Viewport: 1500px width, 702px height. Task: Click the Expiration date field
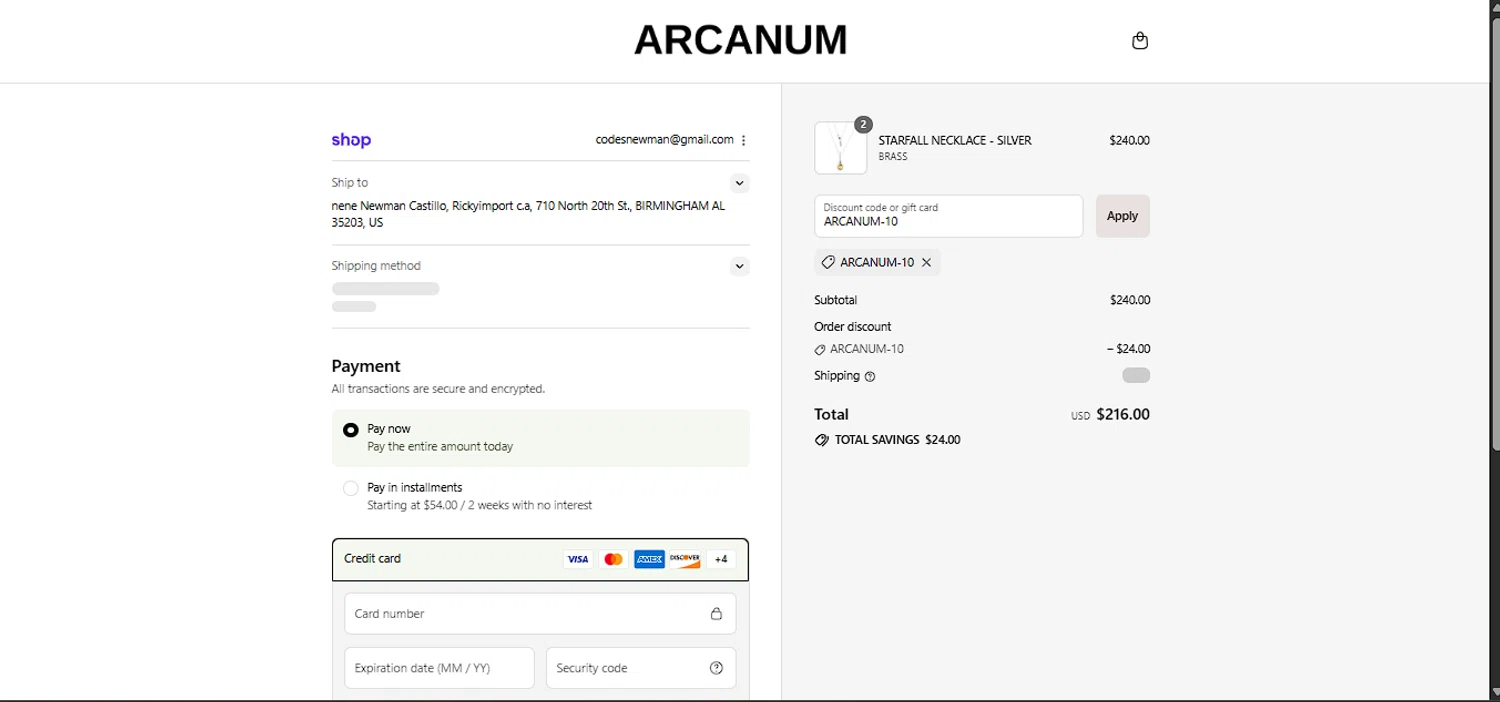tap(439, 668)
